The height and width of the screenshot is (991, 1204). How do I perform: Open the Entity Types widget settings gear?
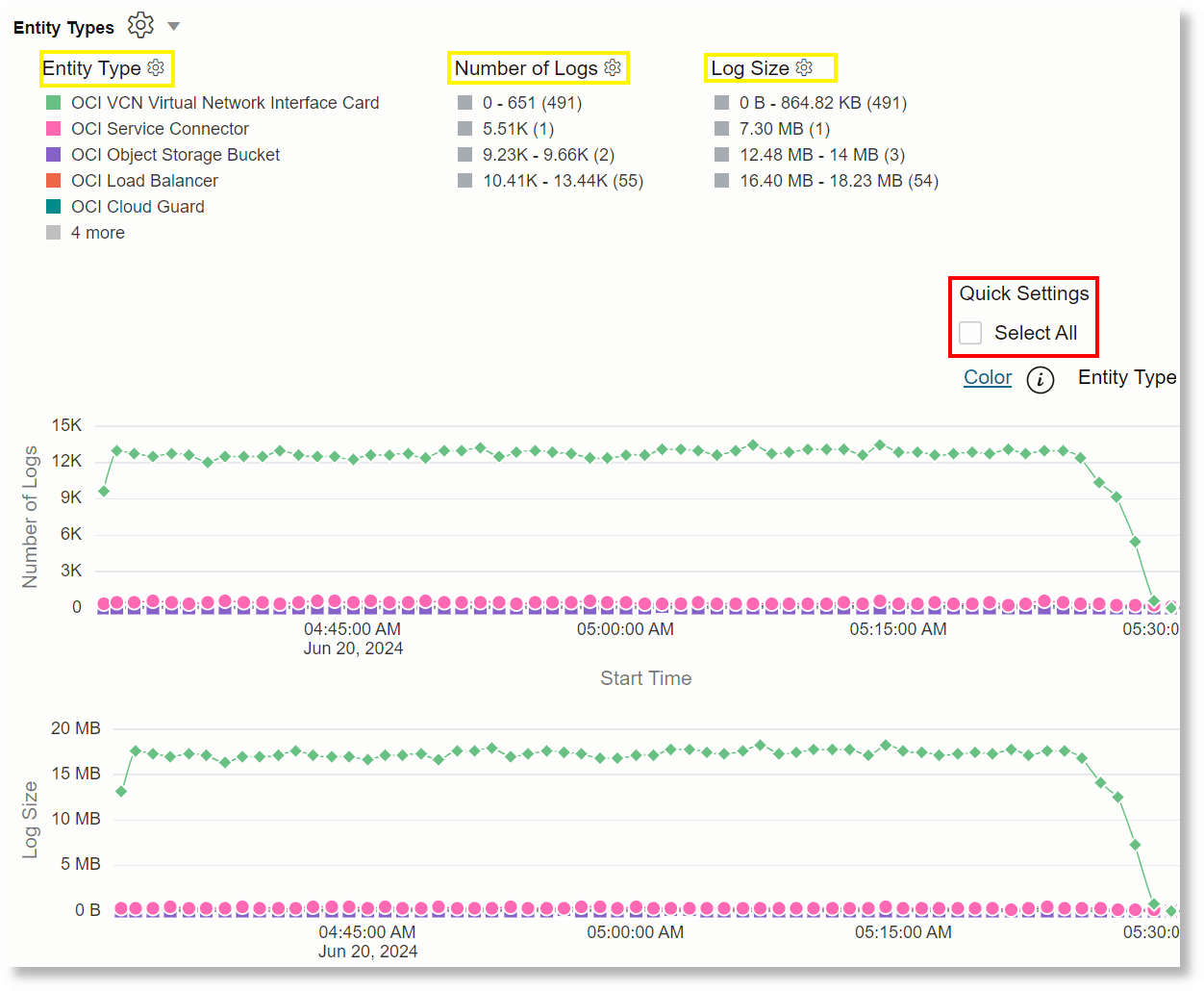(140, 26)
